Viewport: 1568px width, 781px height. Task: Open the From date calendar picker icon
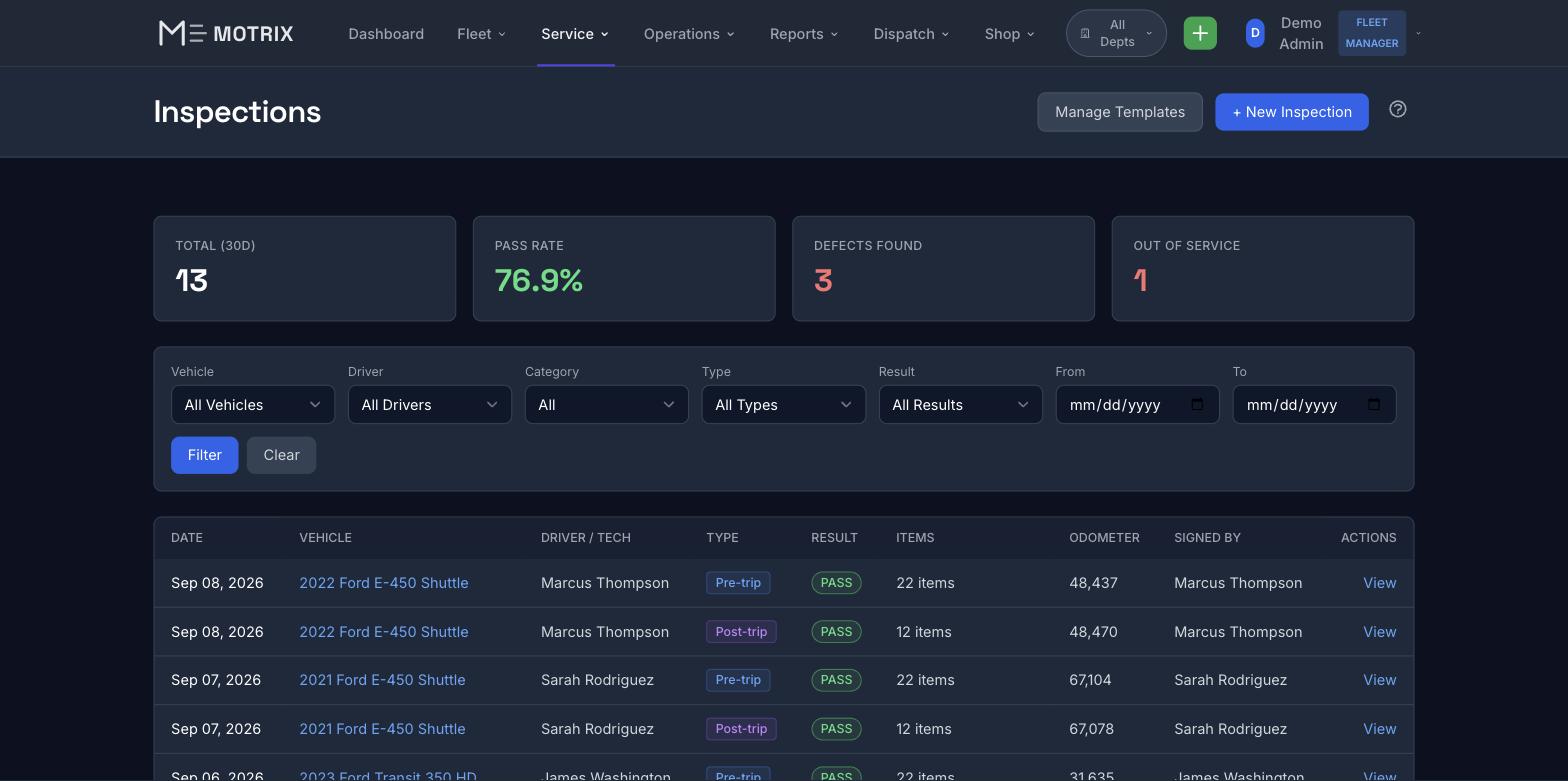click(x=1198, y=404)
